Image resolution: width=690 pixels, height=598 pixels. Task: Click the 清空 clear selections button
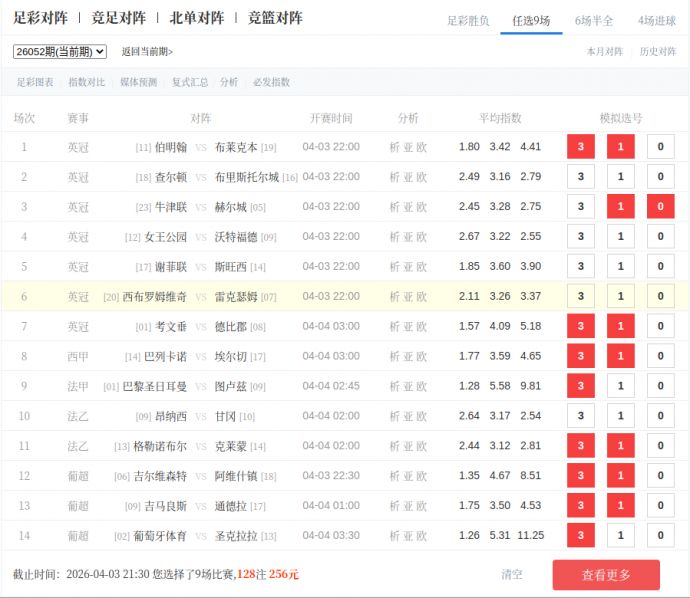pyautogui.click(x=512, y=574)
